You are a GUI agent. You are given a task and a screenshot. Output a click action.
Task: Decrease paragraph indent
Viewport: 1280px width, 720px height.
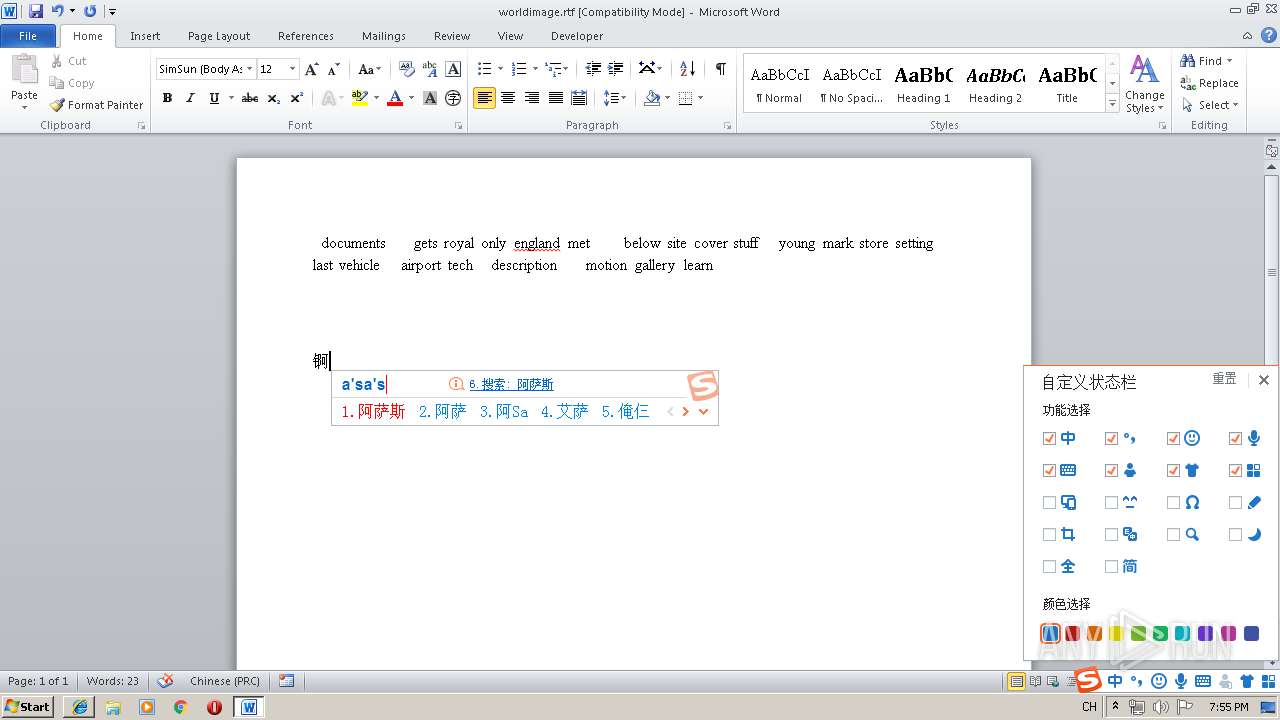[x=593, y=69]
